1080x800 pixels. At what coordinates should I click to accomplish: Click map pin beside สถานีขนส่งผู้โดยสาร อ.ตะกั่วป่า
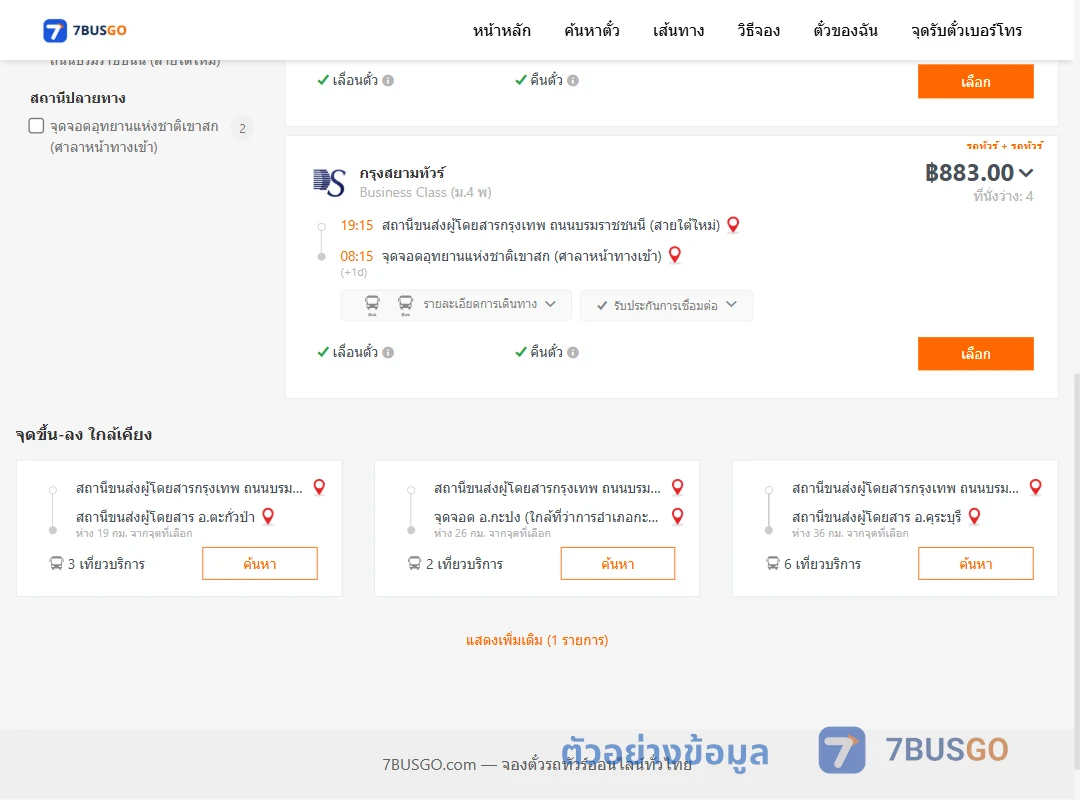point(269,516)
